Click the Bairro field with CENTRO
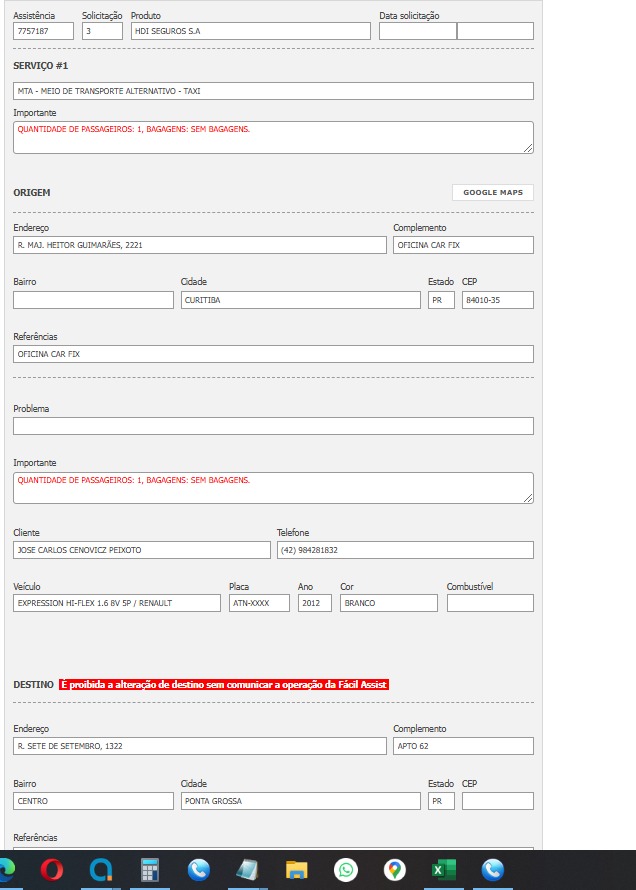636x890 pixels. tap(93, 801)
